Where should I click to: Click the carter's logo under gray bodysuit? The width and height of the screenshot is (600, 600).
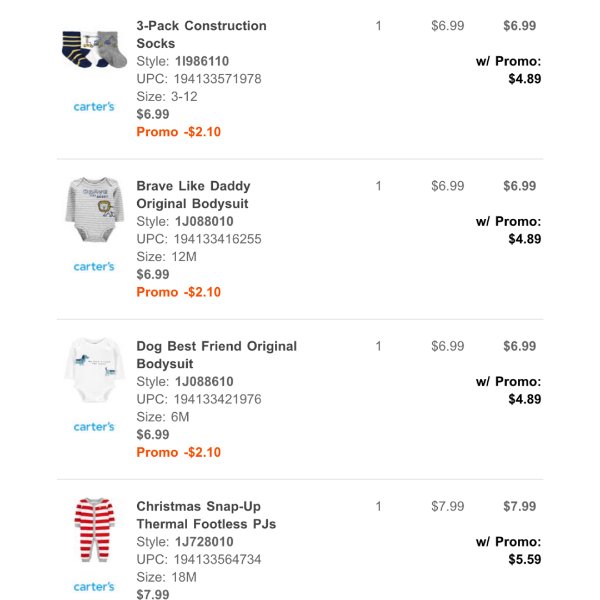[x=94, y=266]
